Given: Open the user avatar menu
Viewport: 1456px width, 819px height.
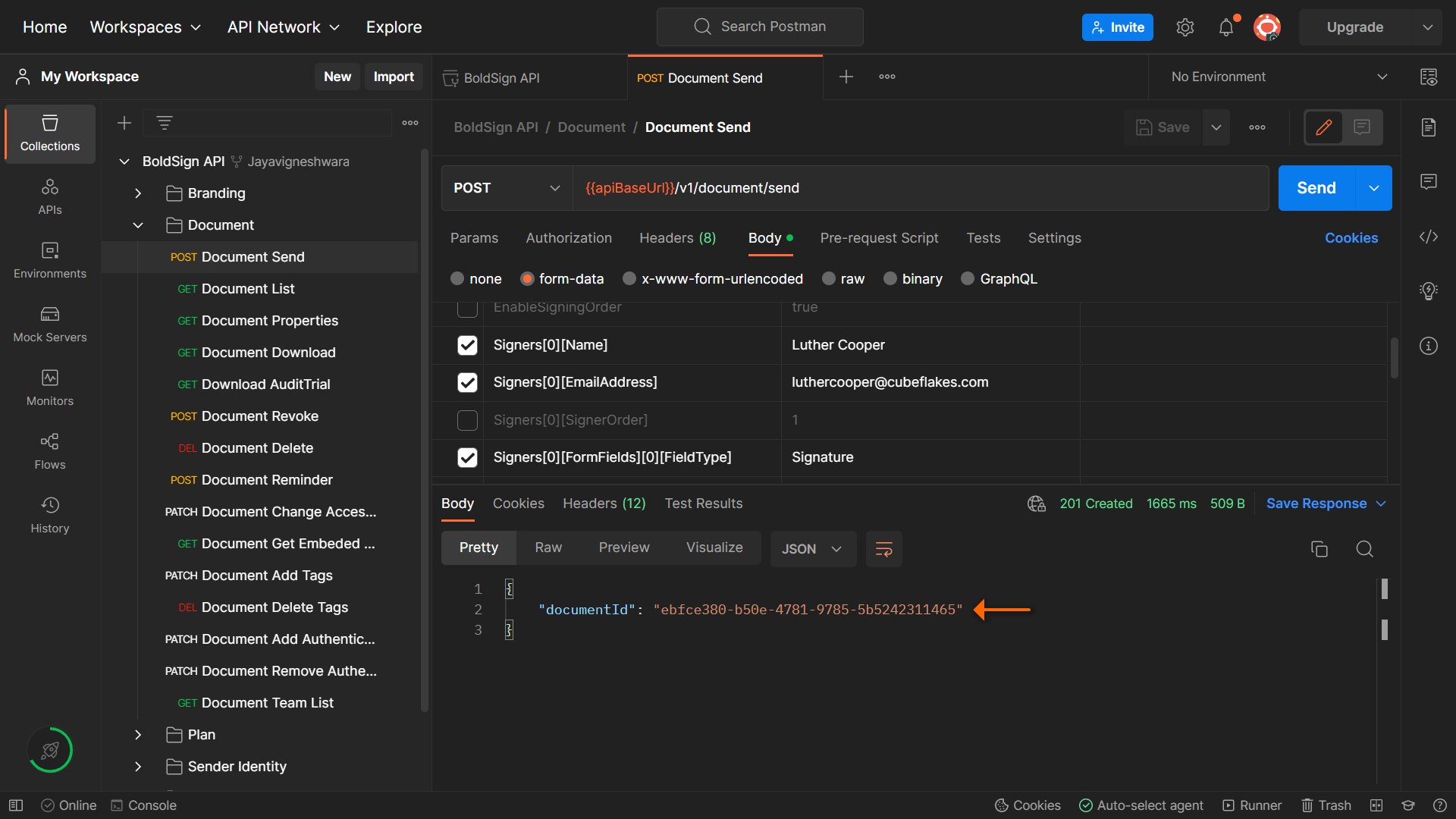Looking at the screenshot, I should 1266,27.
